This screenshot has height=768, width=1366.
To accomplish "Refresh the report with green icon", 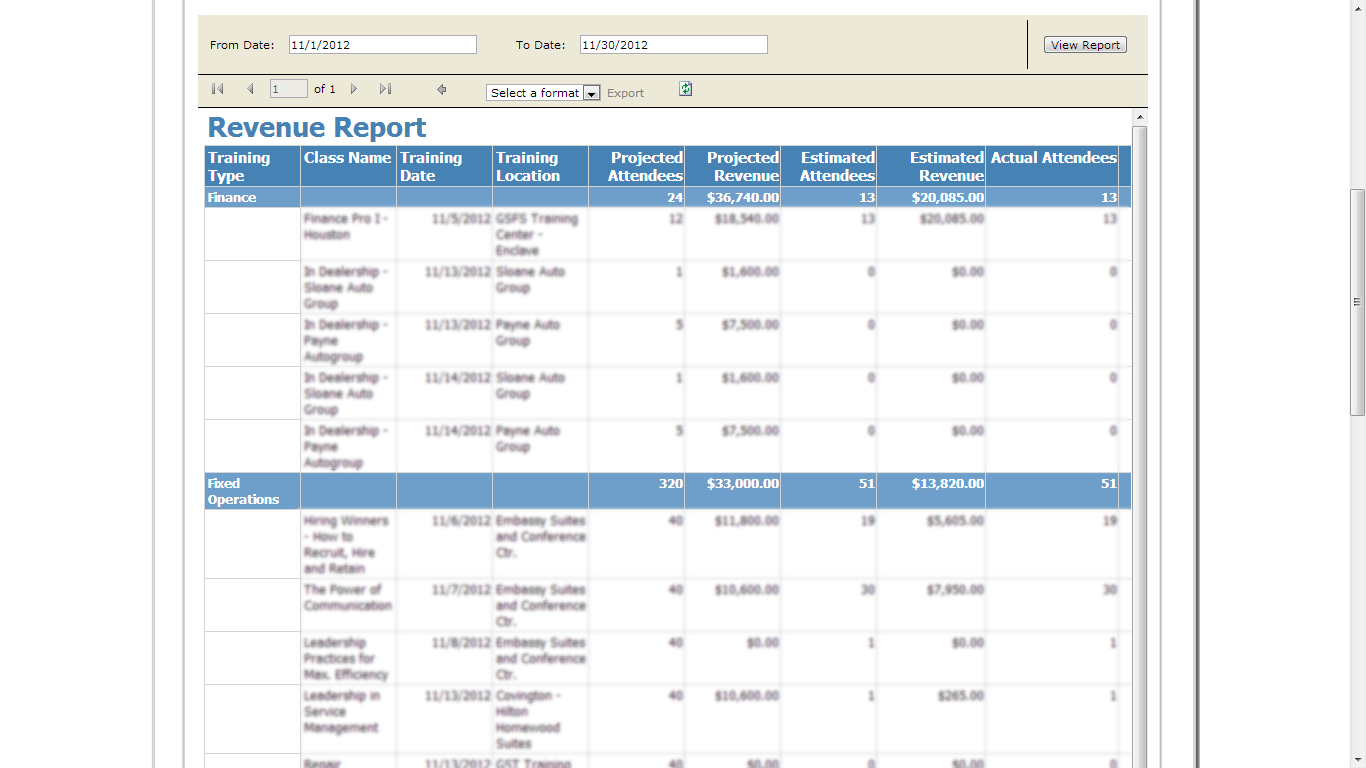I will click(x=685, y=89).
